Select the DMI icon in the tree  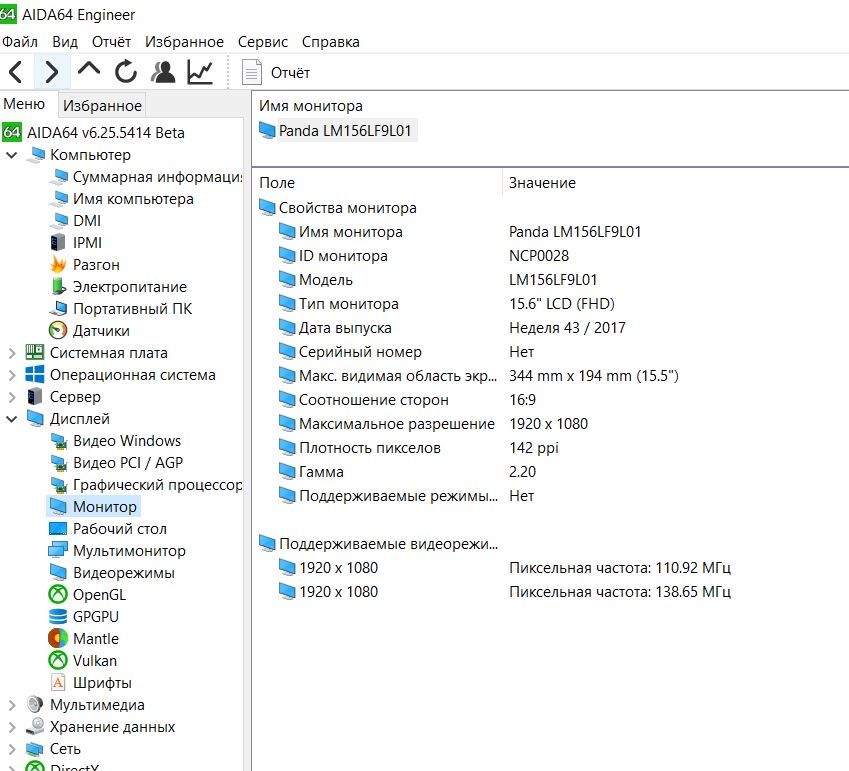coord(58,221)
